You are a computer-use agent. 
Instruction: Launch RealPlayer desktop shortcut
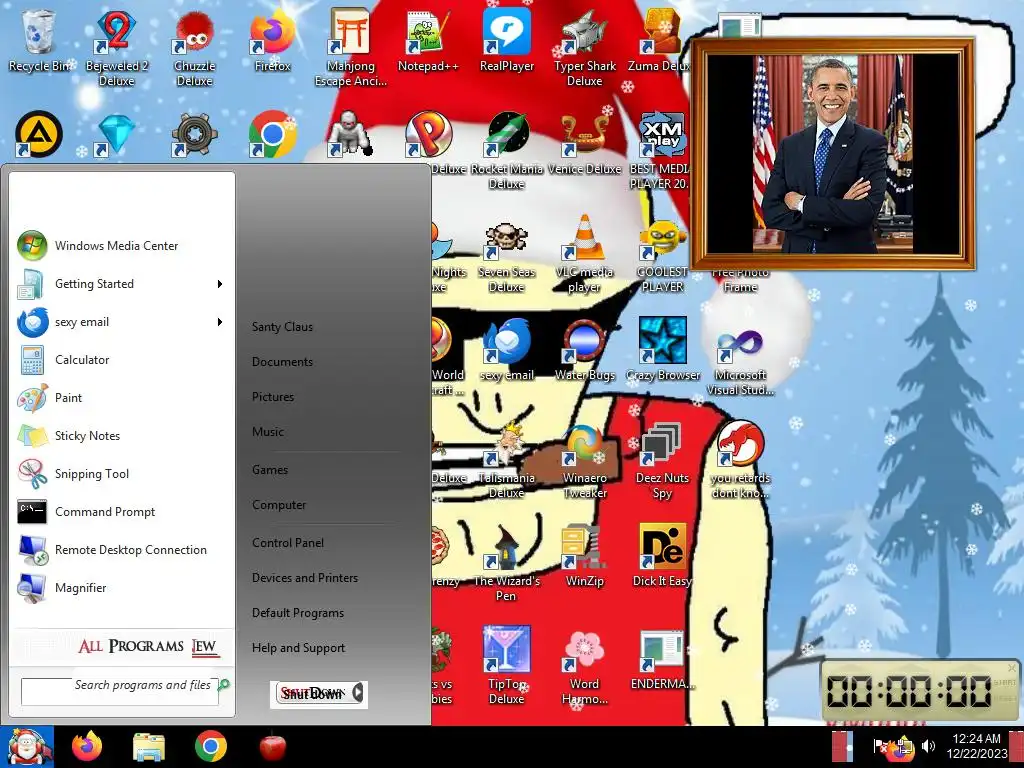click(507, 42)
